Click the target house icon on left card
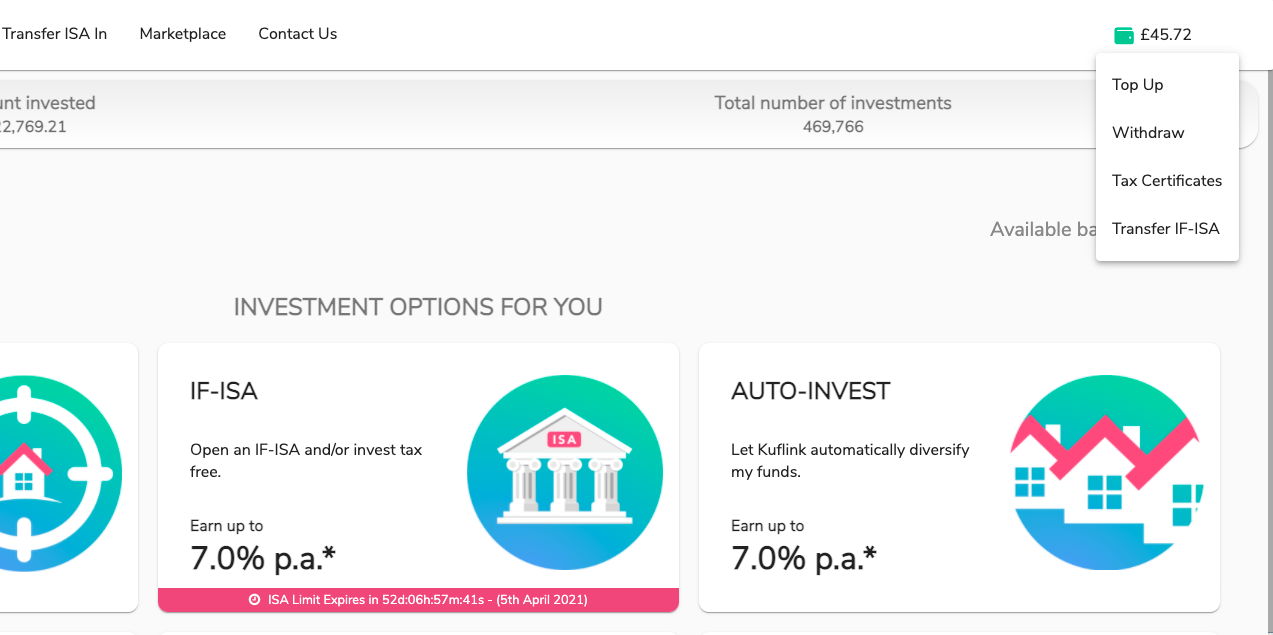This screenshot has width=1273, height=635. 60,472
